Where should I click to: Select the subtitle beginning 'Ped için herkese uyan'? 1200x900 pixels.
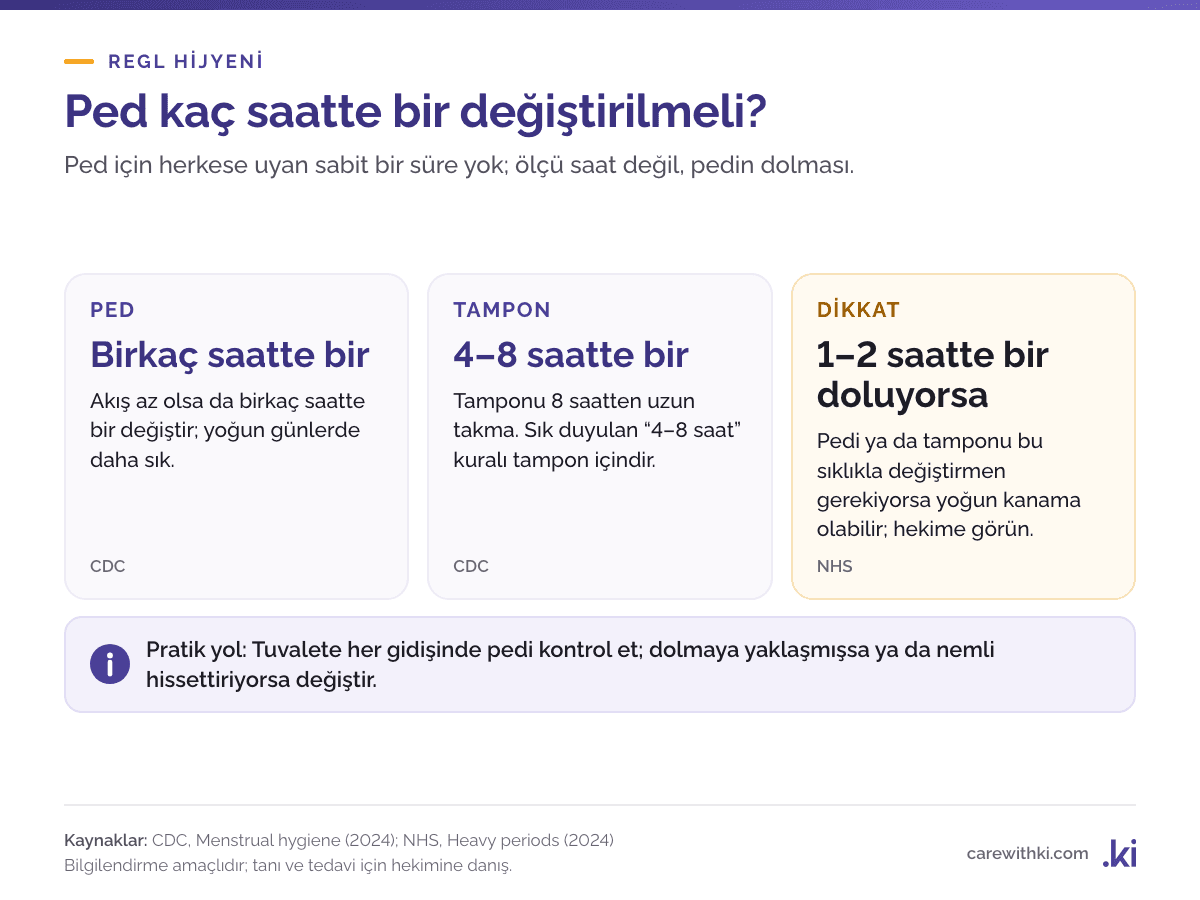click(459, 165)
